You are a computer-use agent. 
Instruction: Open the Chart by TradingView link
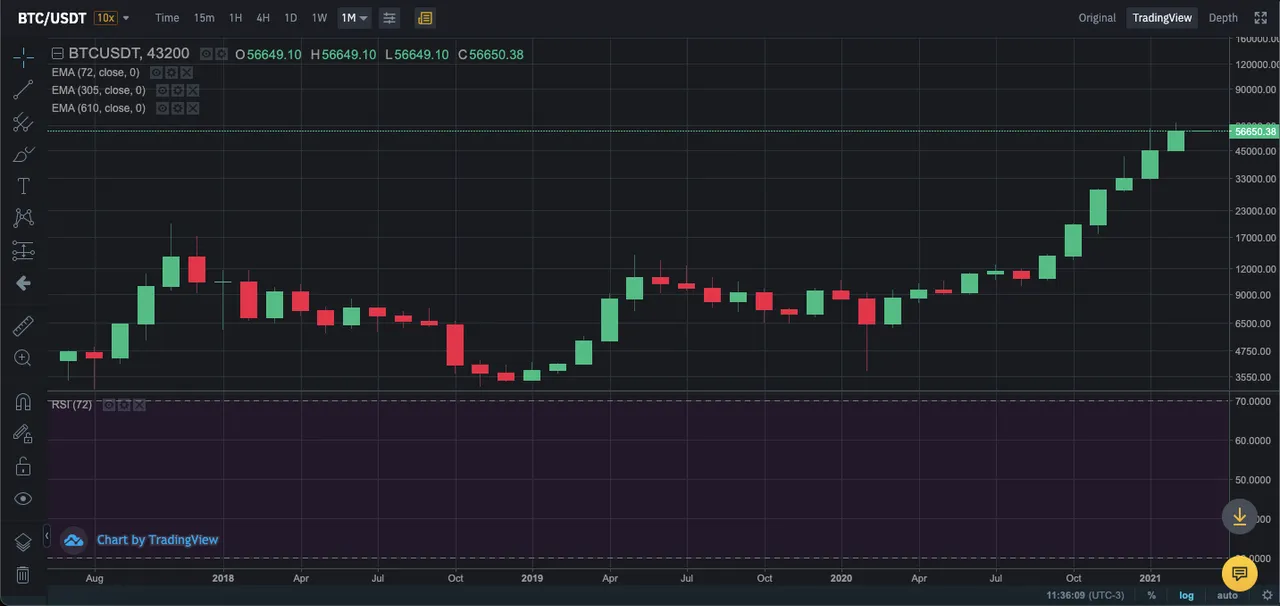pyautogui.click(x=157, y=540)
